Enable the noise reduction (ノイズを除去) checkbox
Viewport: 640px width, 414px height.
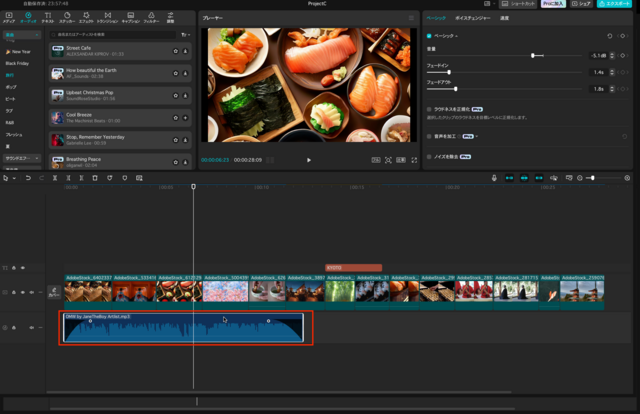pos(429,157)
